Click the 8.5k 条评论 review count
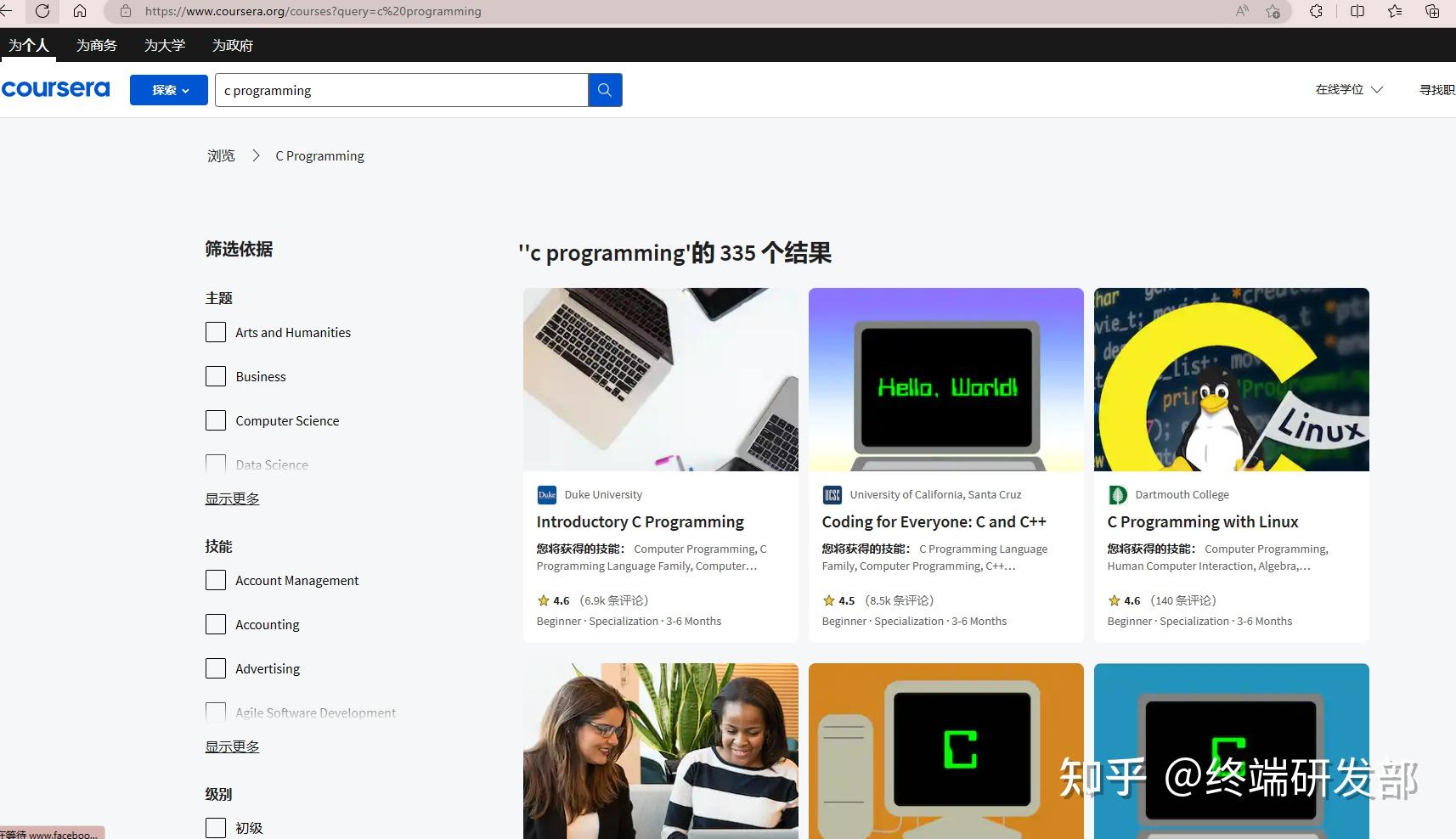This screenshot has height=839, width=1456. 900,600
